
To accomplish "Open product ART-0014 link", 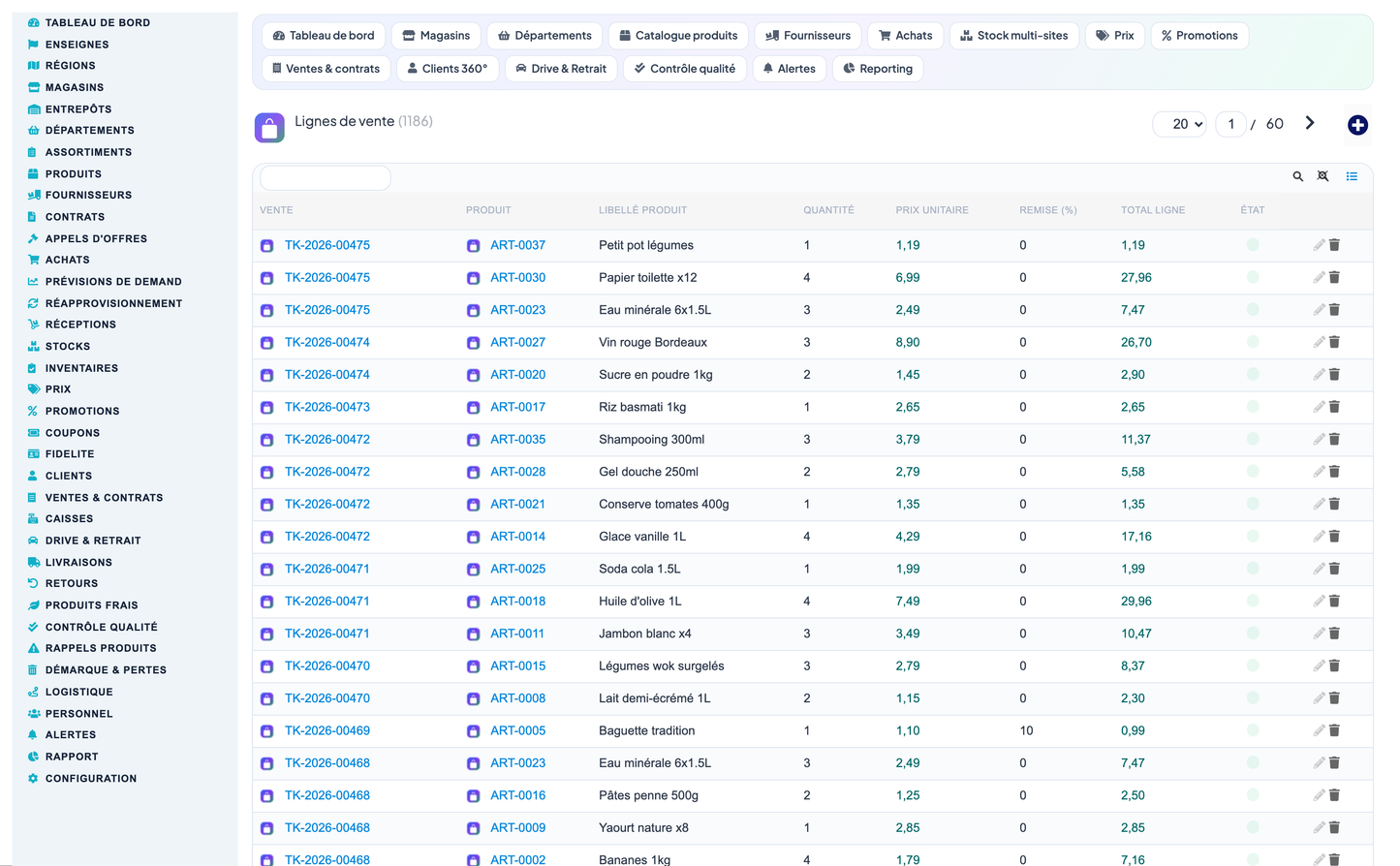I will click(517, 536).
